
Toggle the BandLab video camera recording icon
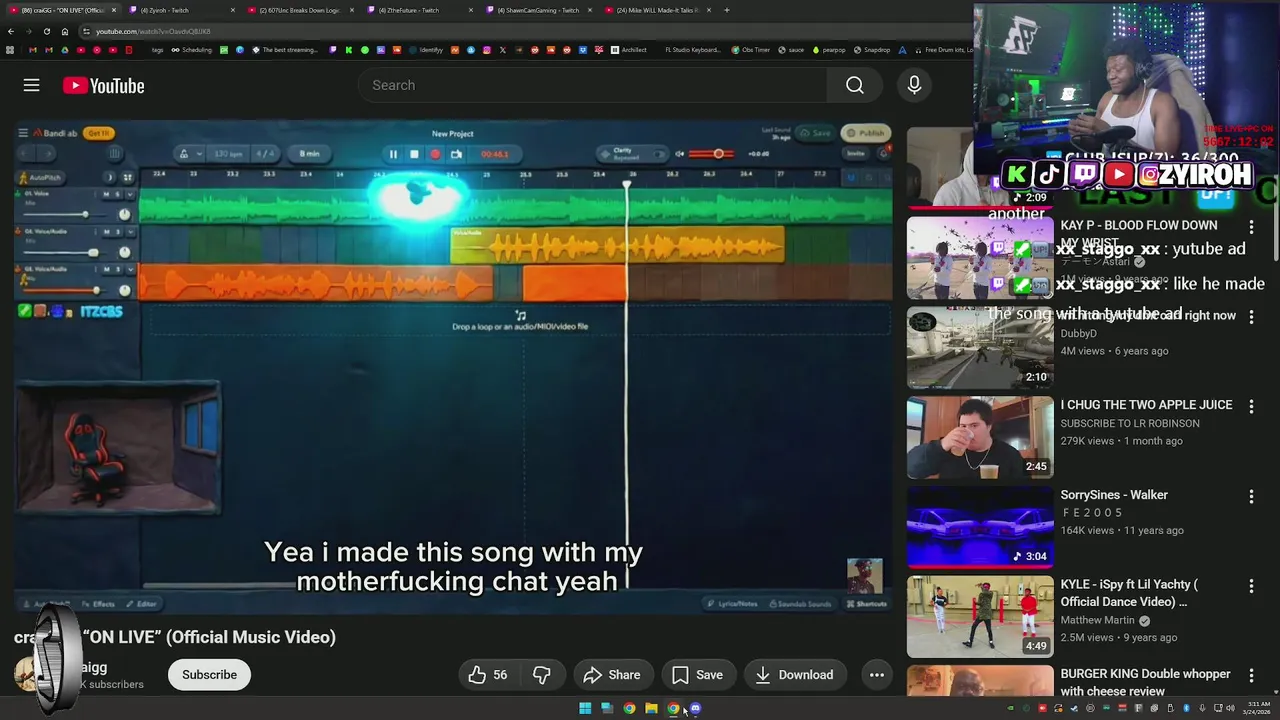tap(456, 154)
